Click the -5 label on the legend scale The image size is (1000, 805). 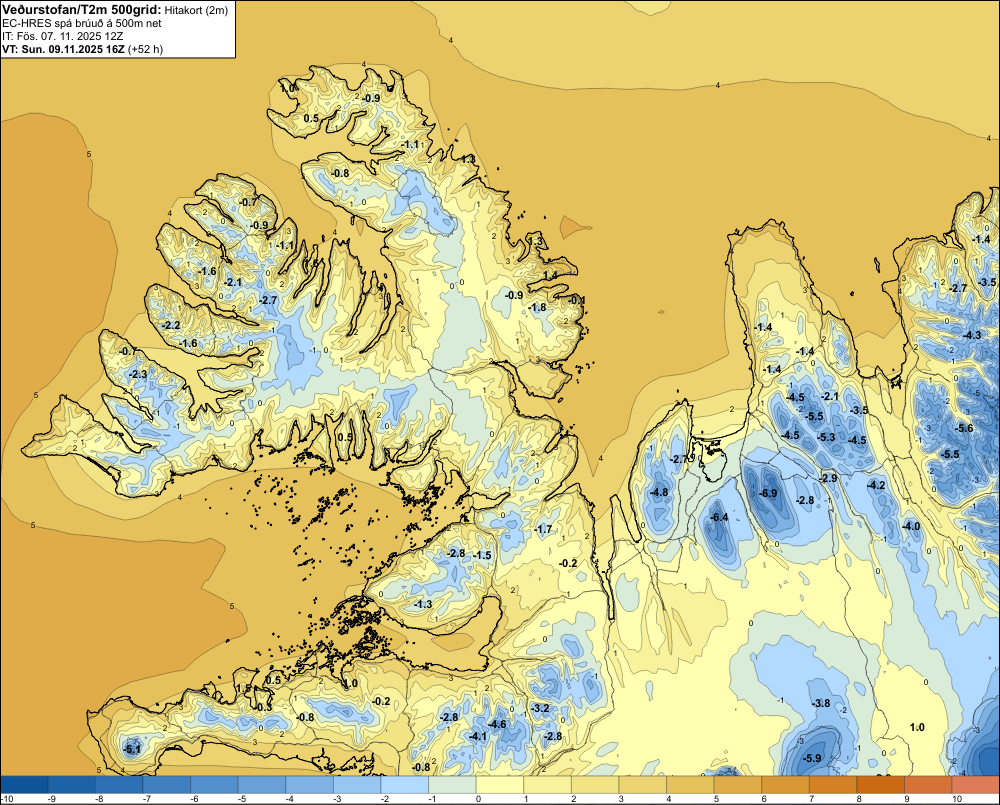[x=242, y=799]
